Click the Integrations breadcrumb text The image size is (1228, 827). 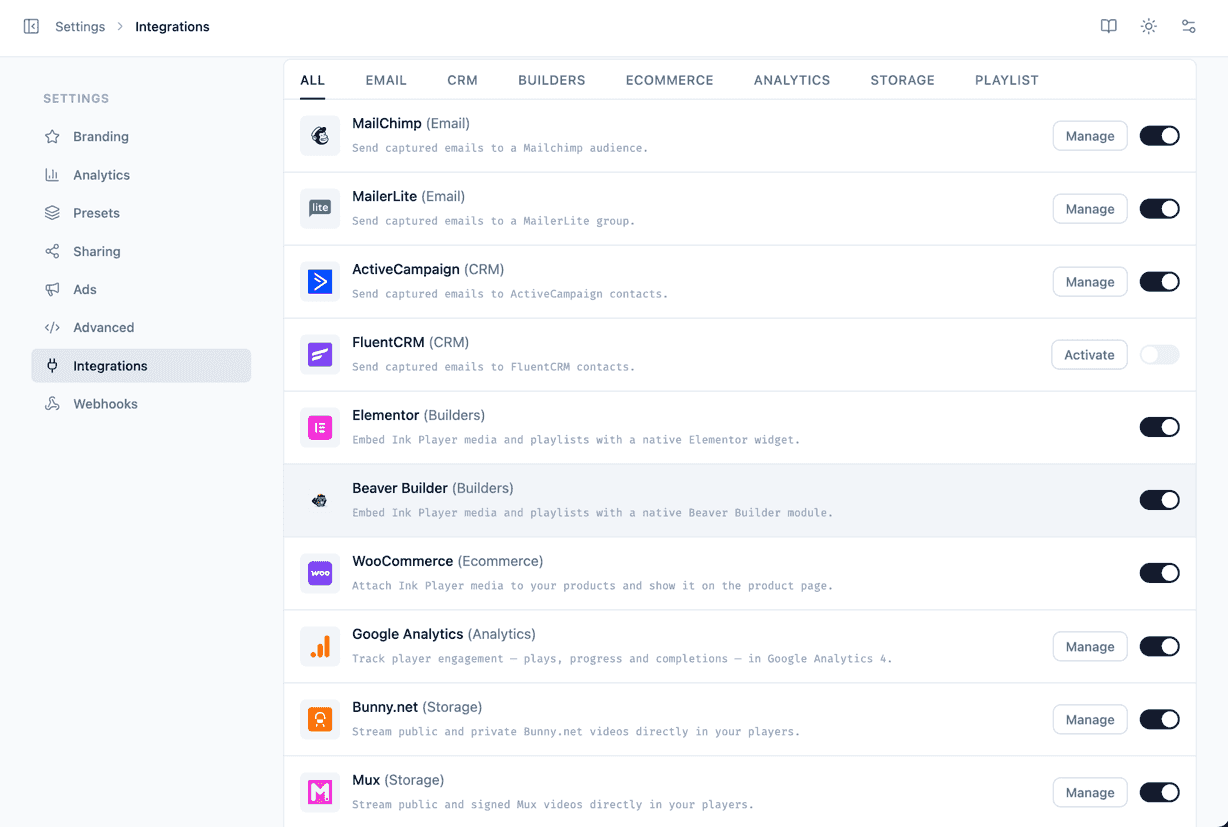coord(172,27)
